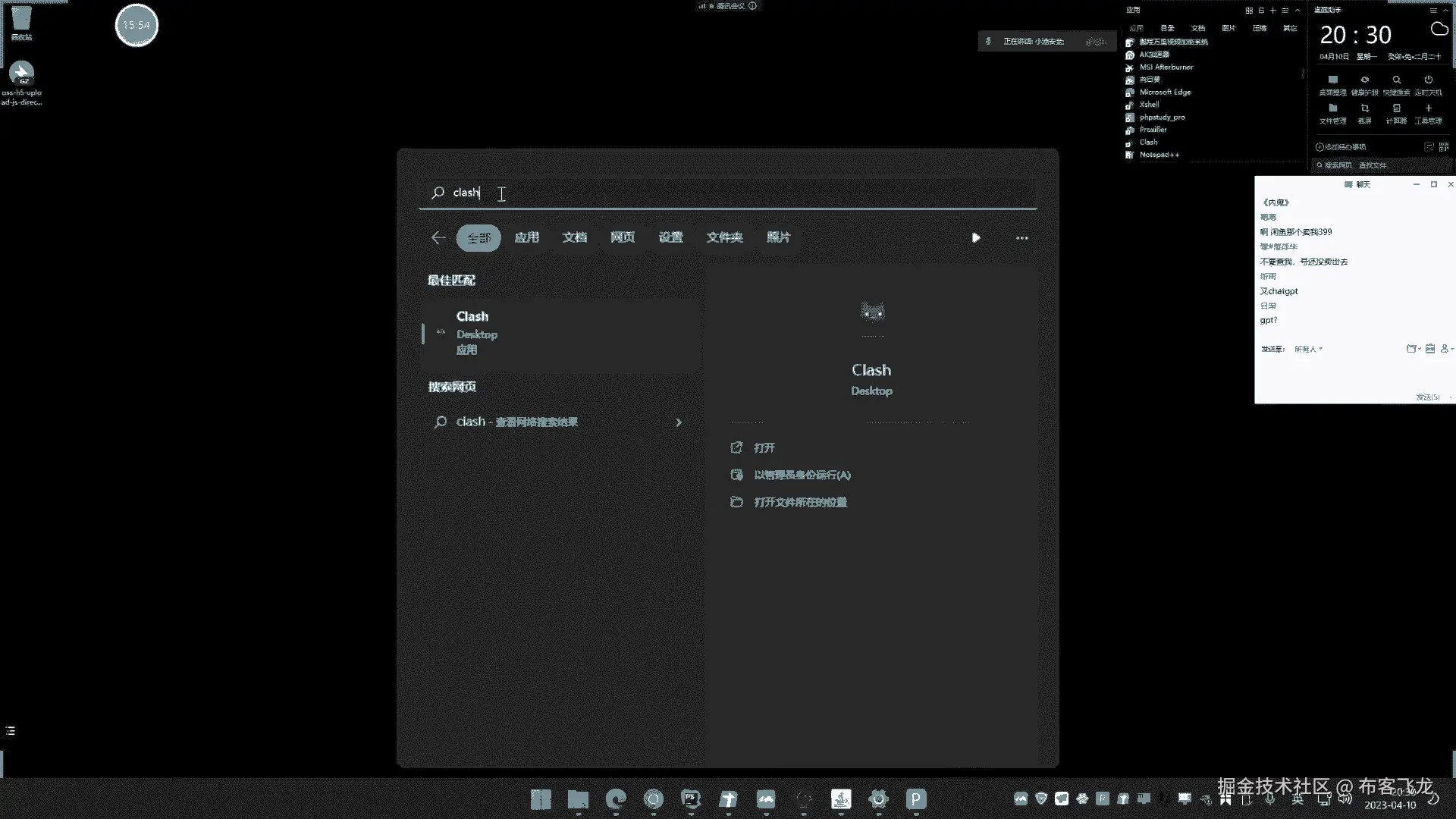Launch Proxifier from the app list

pos(1153,130)
